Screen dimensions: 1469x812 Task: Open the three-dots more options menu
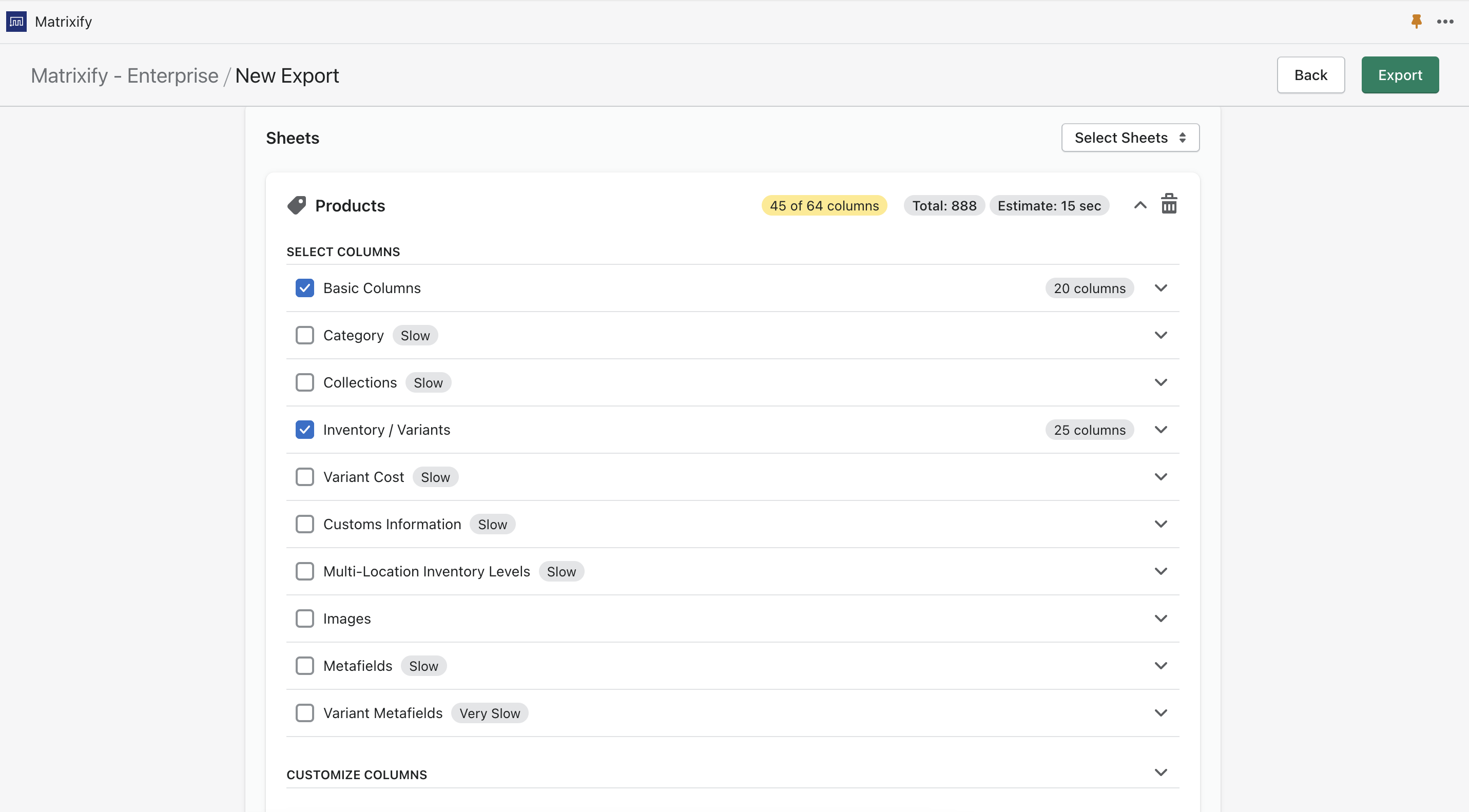click(1444, 22)
